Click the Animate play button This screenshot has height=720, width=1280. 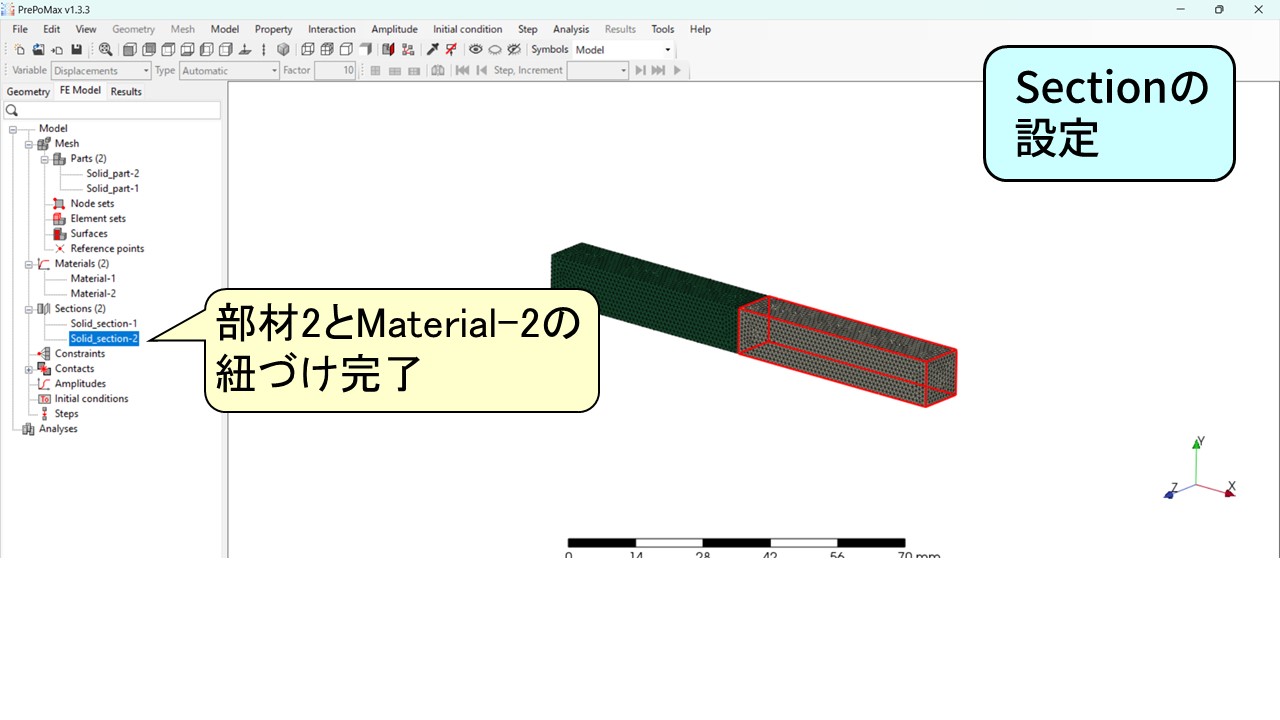677,71
